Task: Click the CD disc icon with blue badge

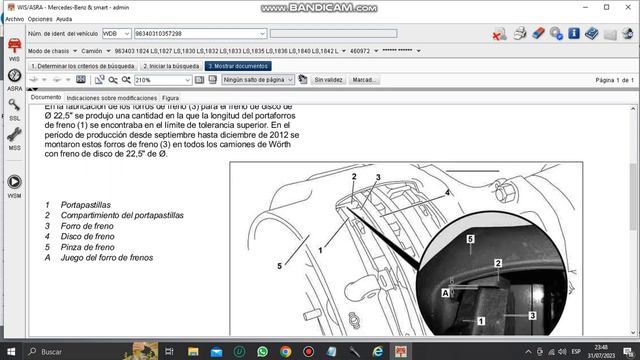Action: click(556, 33)
